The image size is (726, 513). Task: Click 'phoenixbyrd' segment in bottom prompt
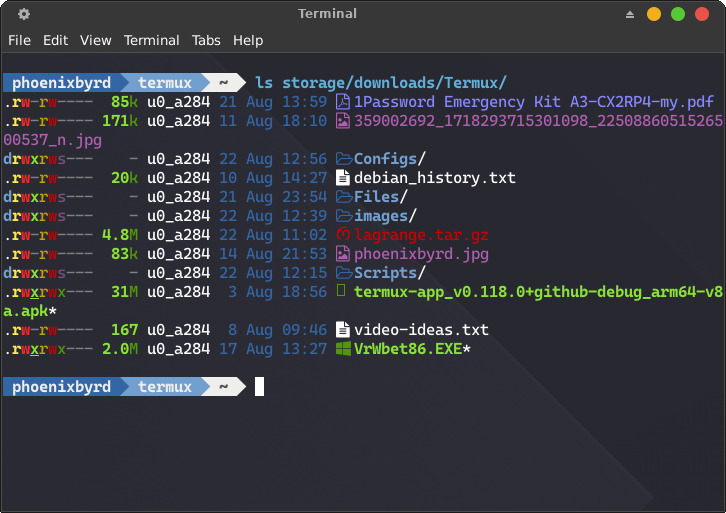pos(61,387)
